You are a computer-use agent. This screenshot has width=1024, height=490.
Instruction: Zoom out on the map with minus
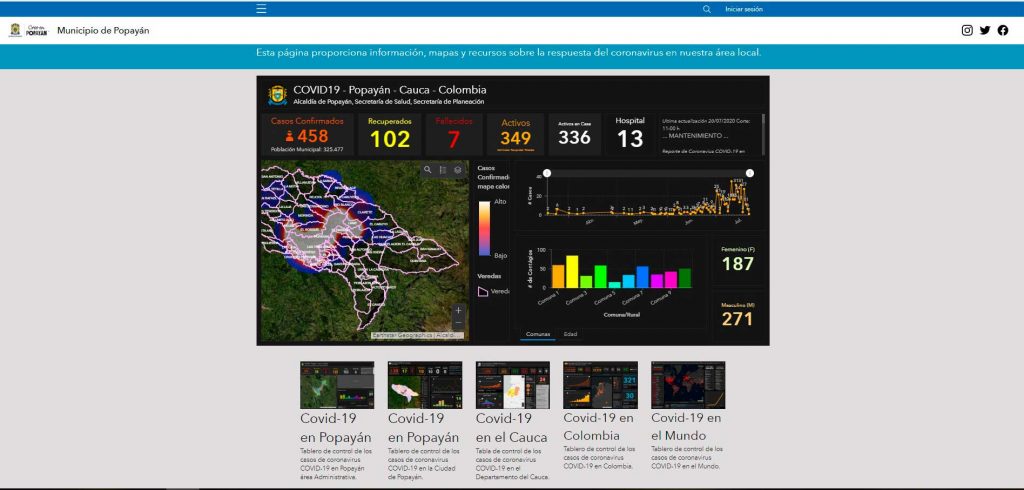pos(458,323)
